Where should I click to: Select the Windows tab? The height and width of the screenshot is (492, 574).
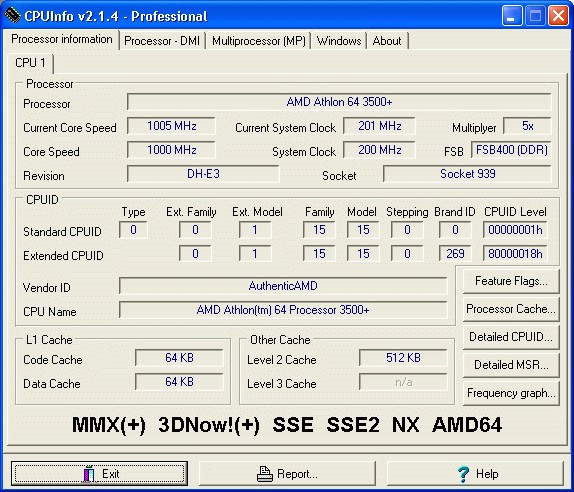339,41
